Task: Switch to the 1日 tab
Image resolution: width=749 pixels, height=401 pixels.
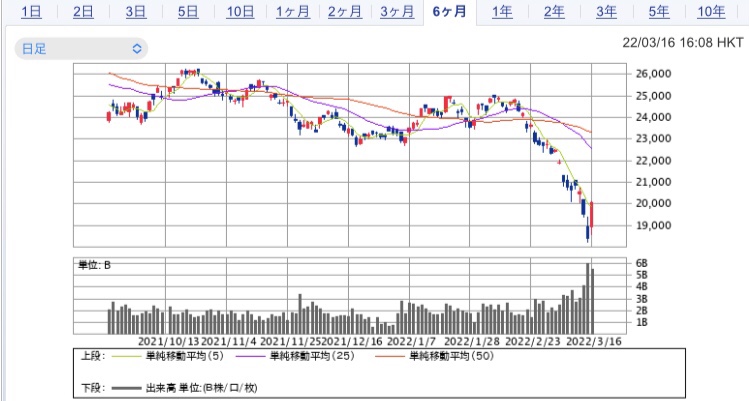Action: pos(31,13)
